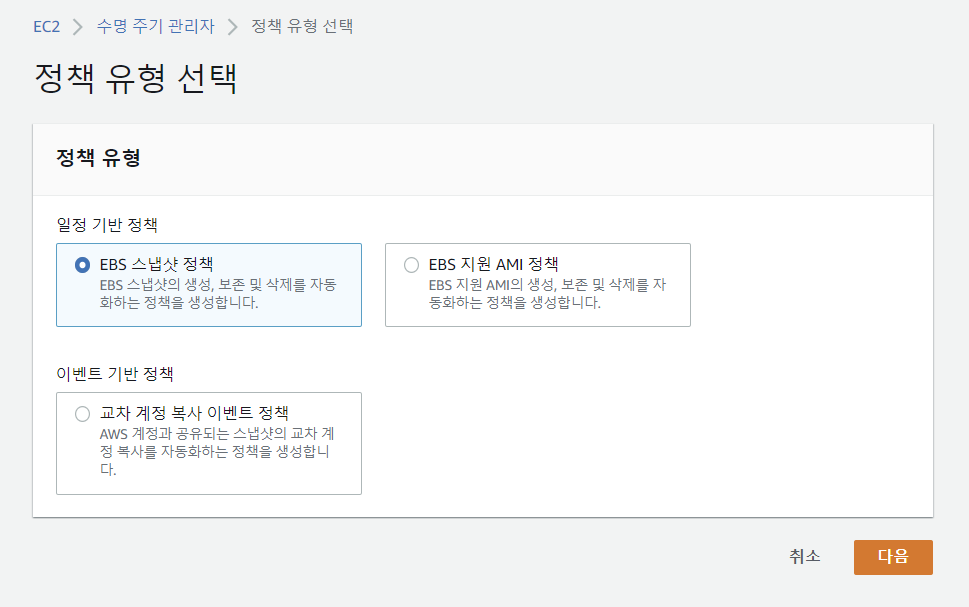Click the EBS 지원 AMI의 생성 description text

pos(548,294)
